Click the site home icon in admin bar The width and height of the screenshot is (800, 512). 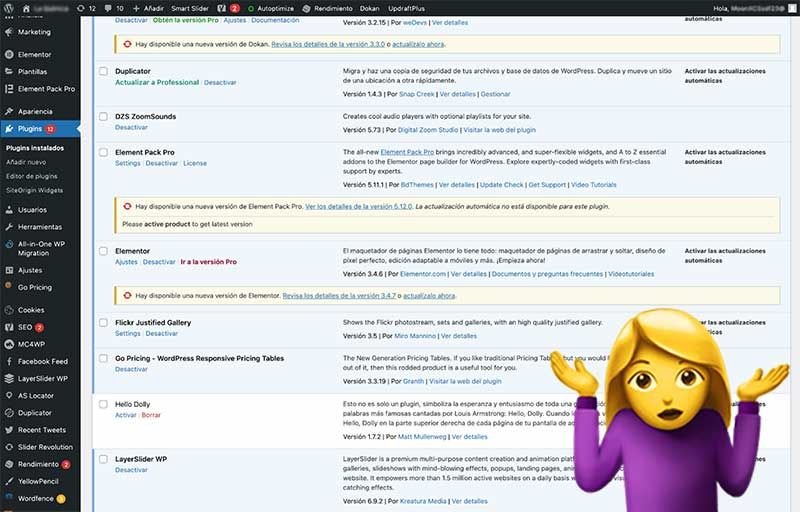(26, 8)
